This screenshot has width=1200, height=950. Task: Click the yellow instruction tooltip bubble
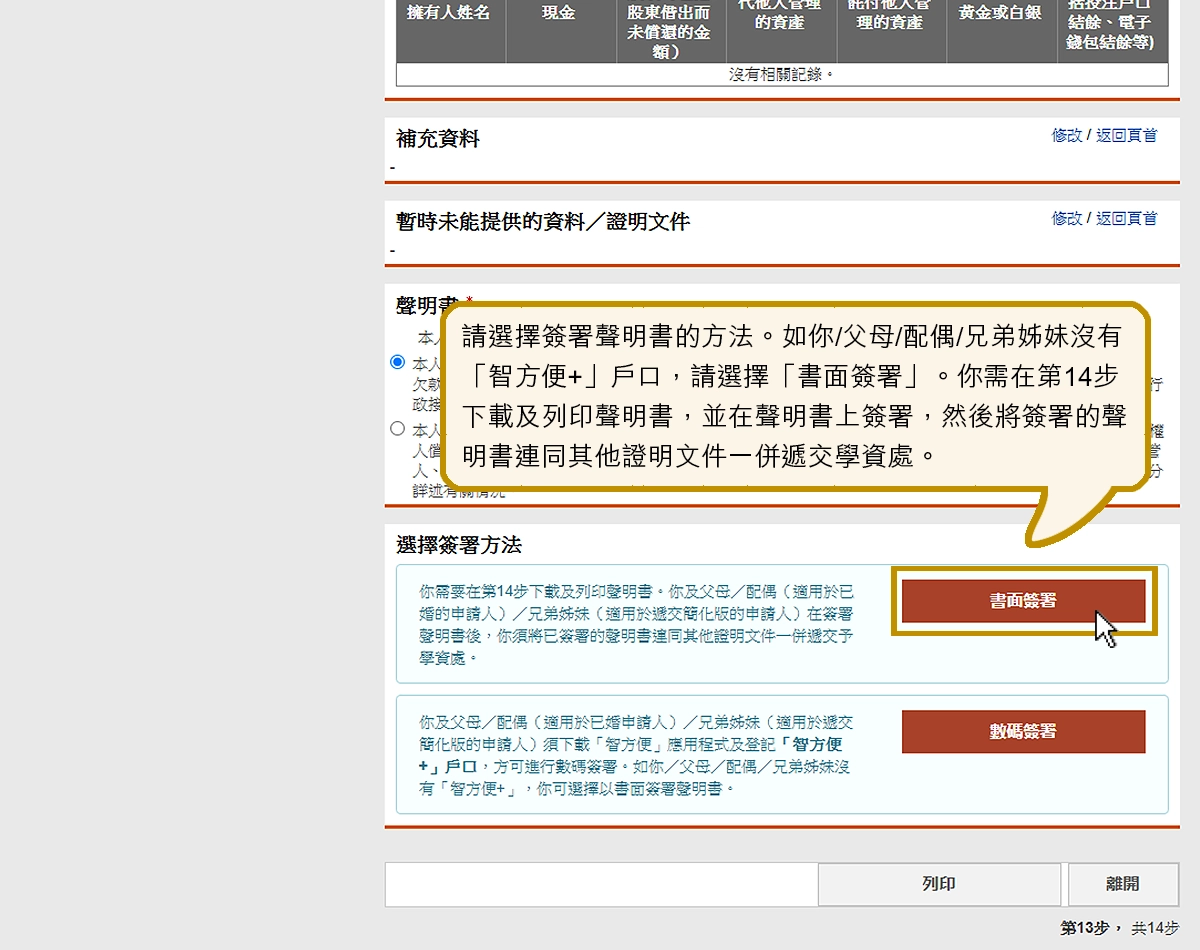pyautogui.click(x=795, y=395)
